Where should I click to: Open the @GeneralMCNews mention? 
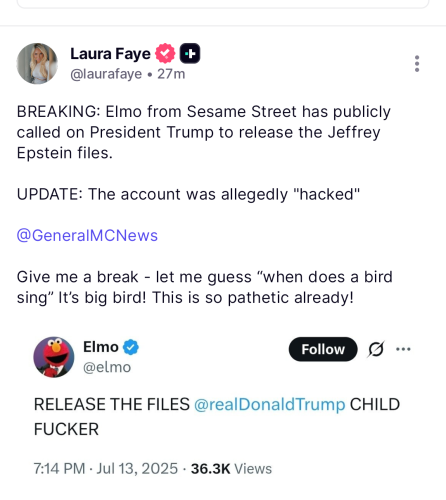(x=87, y=235)
